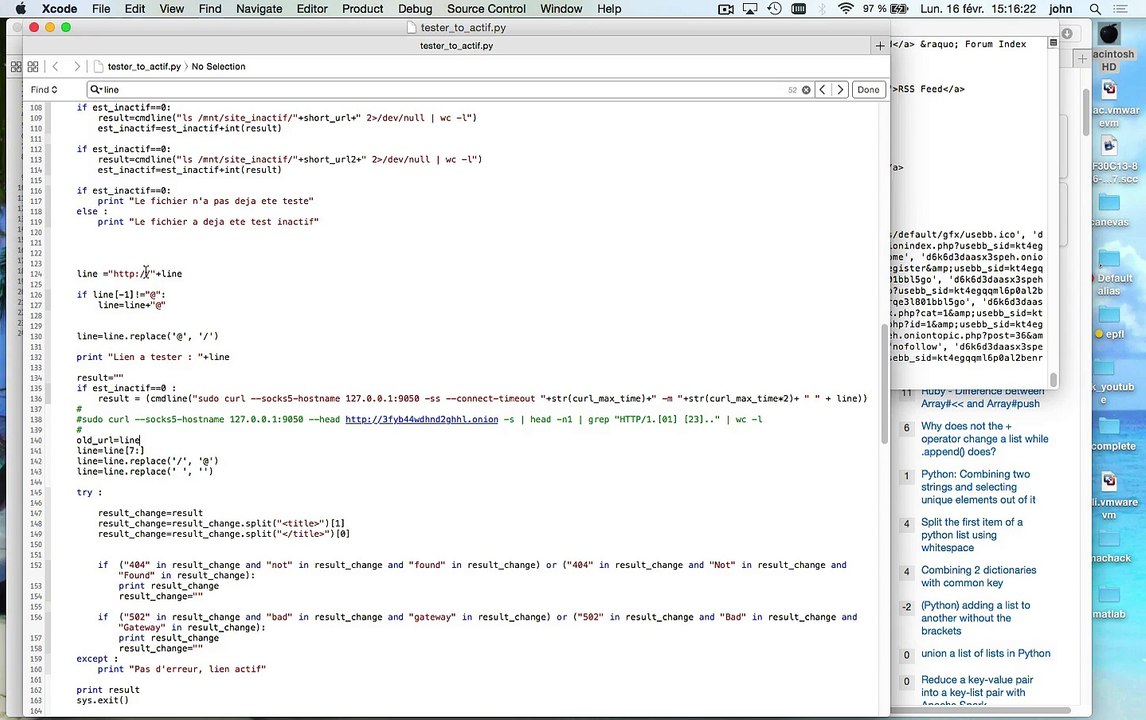Open Wi-Fi status menu
The image size is (1146, 720).
tap(846, 9)
